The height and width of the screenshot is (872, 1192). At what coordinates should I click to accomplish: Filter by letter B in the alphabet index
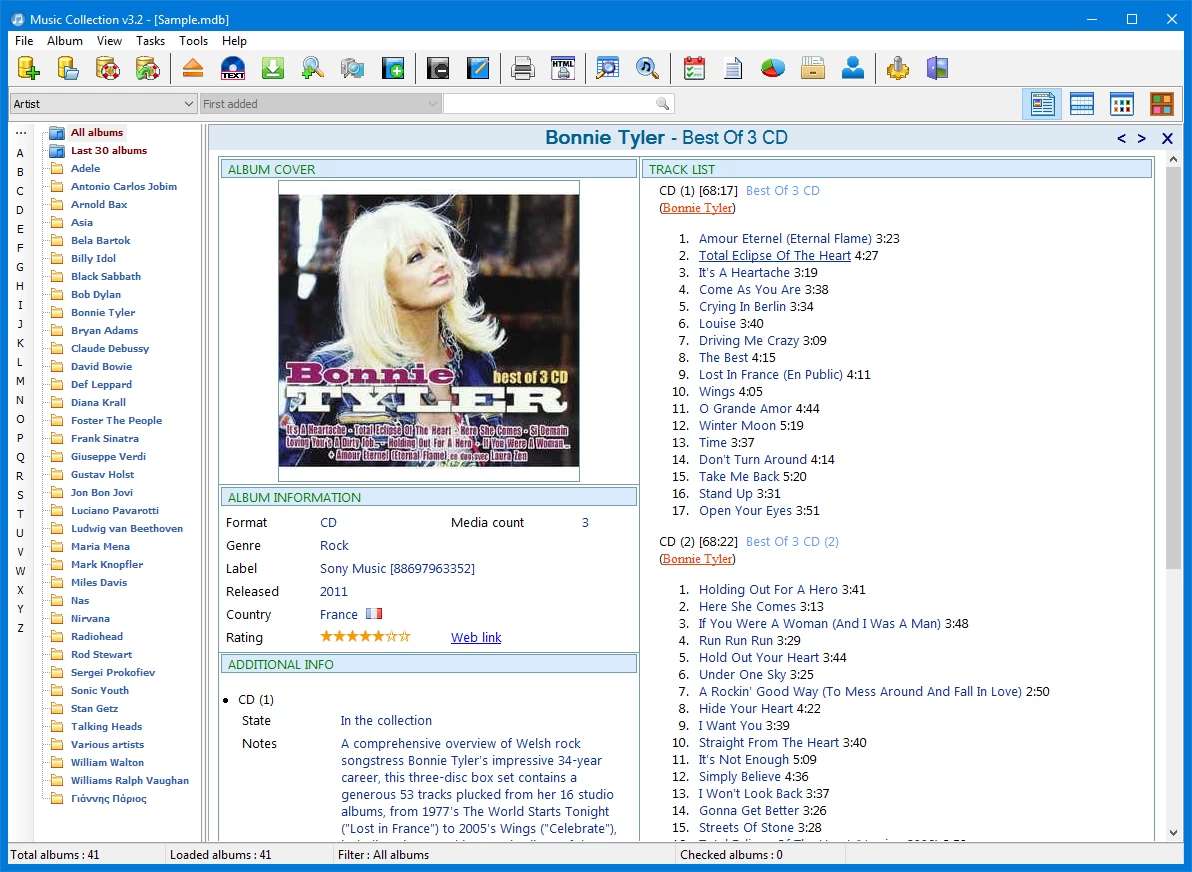pyautogui.click(x=21, y=172)
